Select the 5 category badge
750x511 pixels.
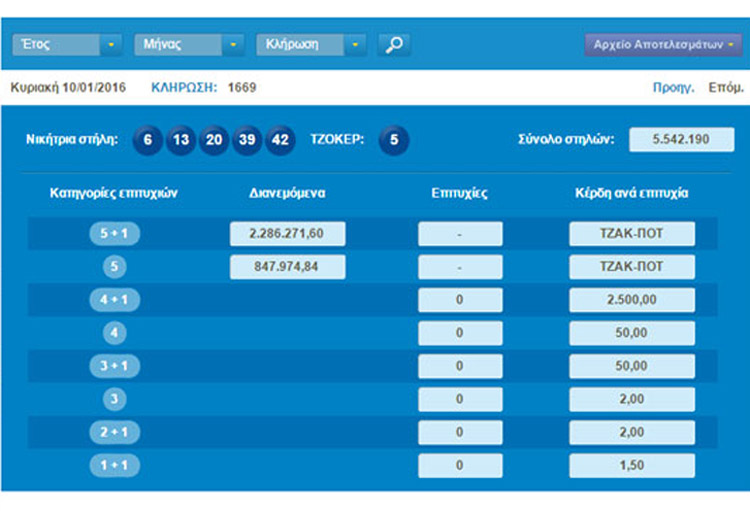pyautogui.click(x=114, y=267)
